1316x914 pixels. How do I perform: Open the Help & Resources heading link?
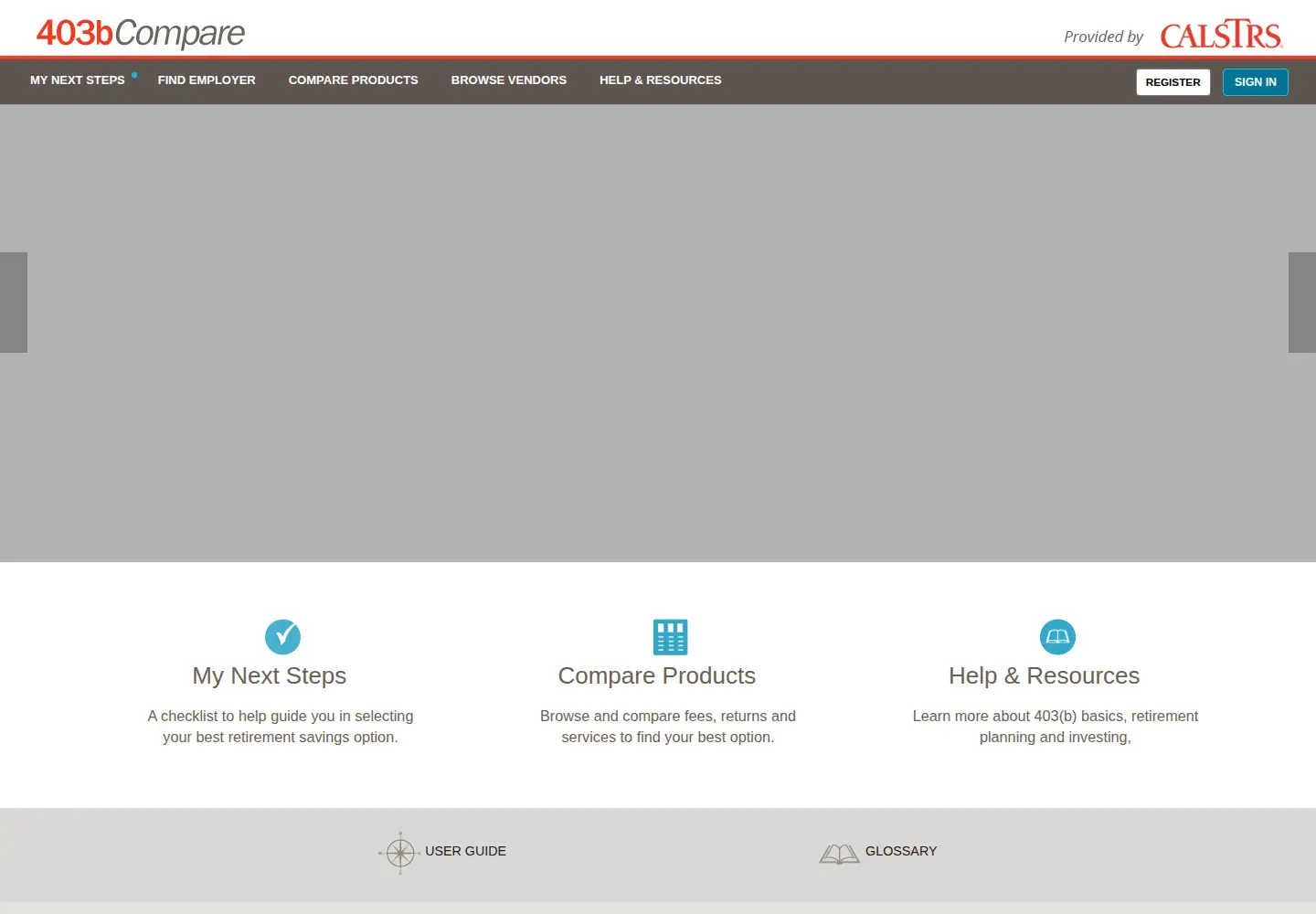click(x=1045, y=675)
